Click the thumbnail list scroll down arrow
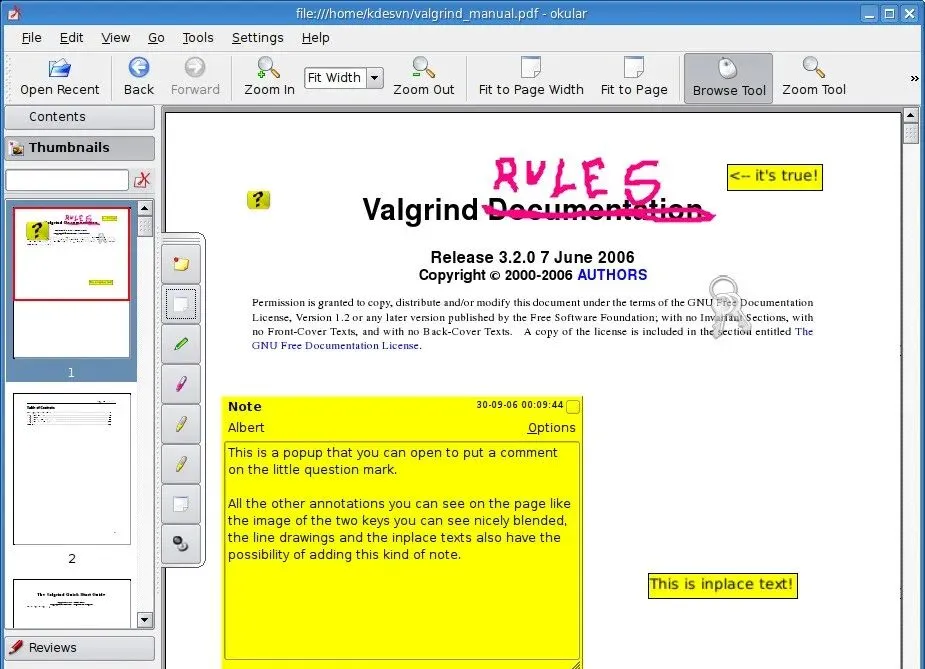Image resolution: width=925 pixels, height=669 pixels. (x=145, y=619)
